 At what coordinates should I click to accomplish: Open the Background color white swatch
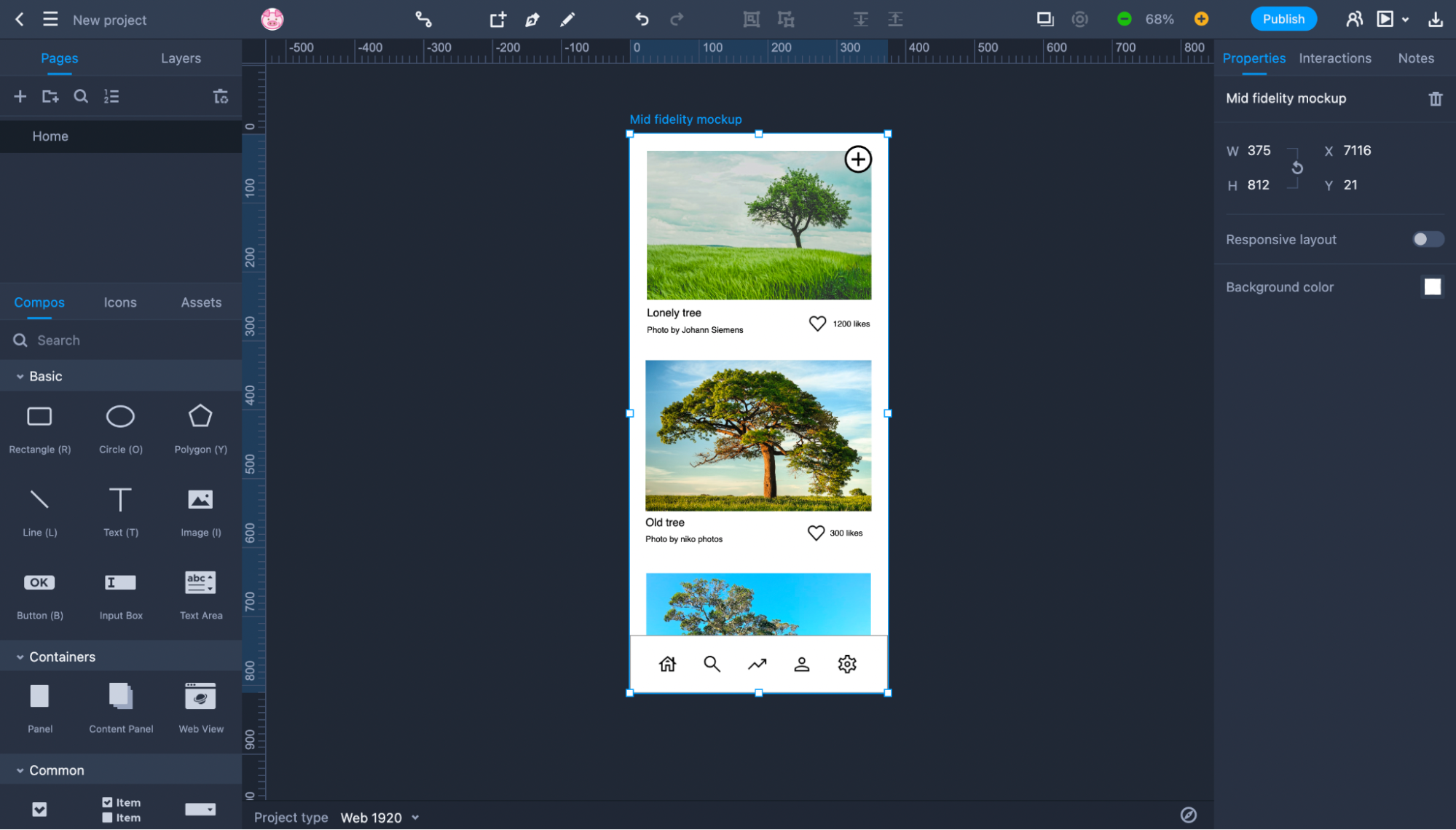click(x=1432, y=287)
